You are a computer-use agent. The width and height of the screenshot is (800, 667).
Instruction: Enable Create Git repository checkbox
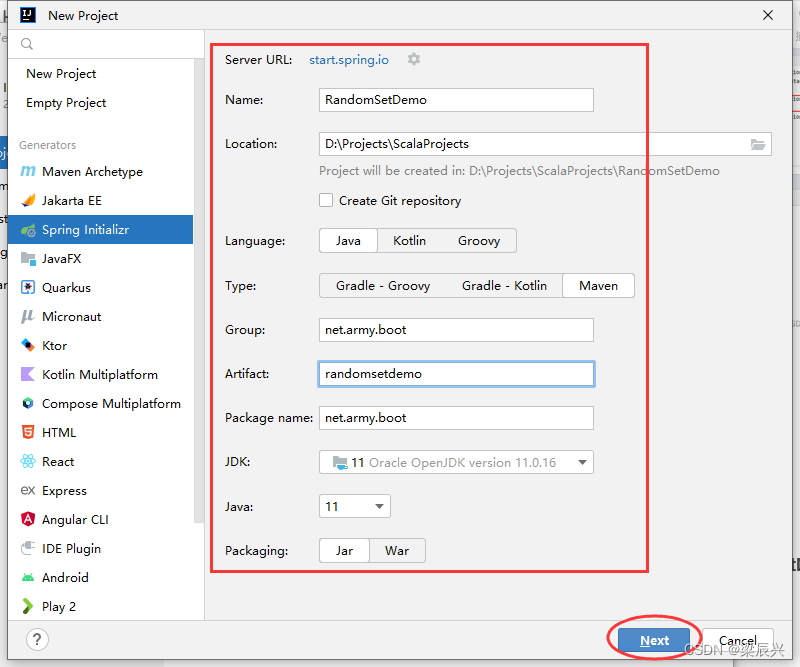tap(326, 200)
